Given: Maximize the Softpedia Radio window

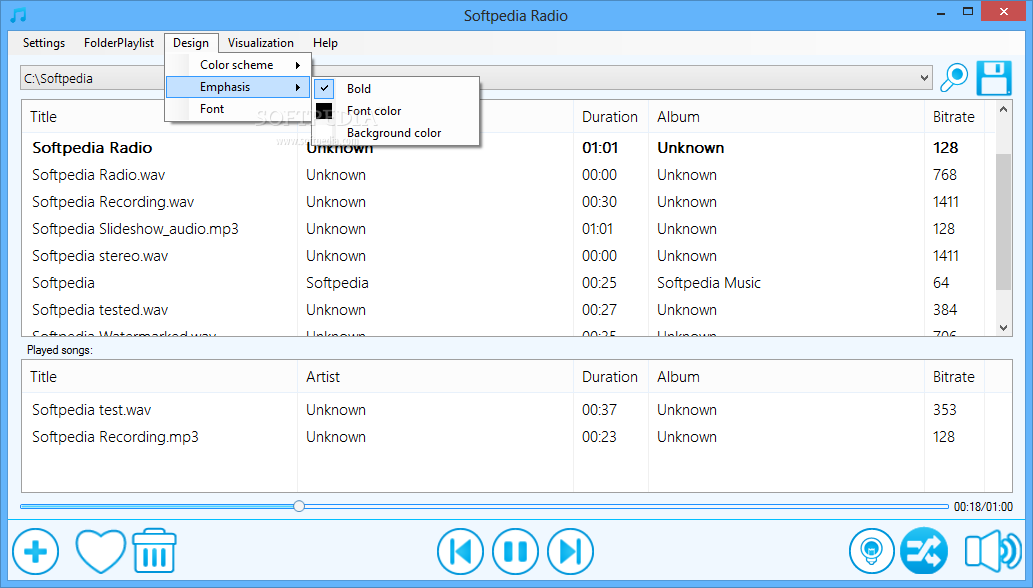Looking at the screenshot, I should pyautogui.click(x=968, y=11).
